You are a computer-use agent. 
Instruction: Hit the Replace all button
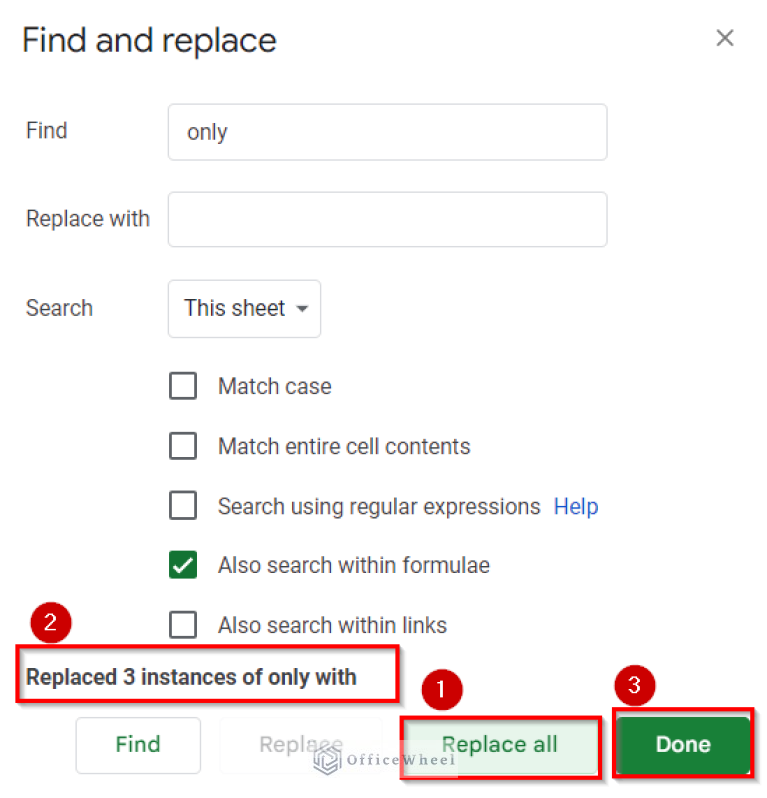click(x=500, y=745)
